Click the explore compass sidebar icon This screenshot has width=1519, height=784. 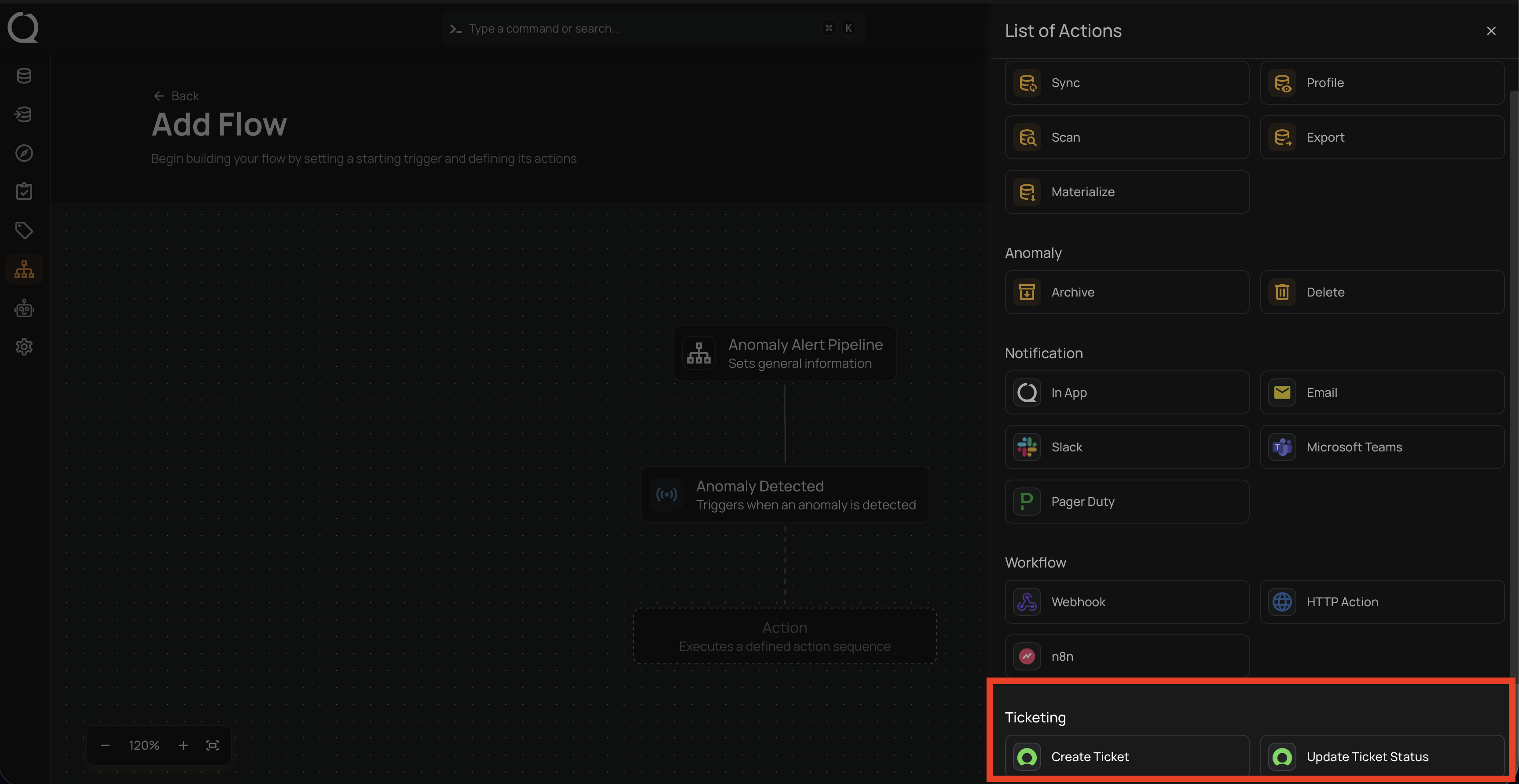[24, 153]
